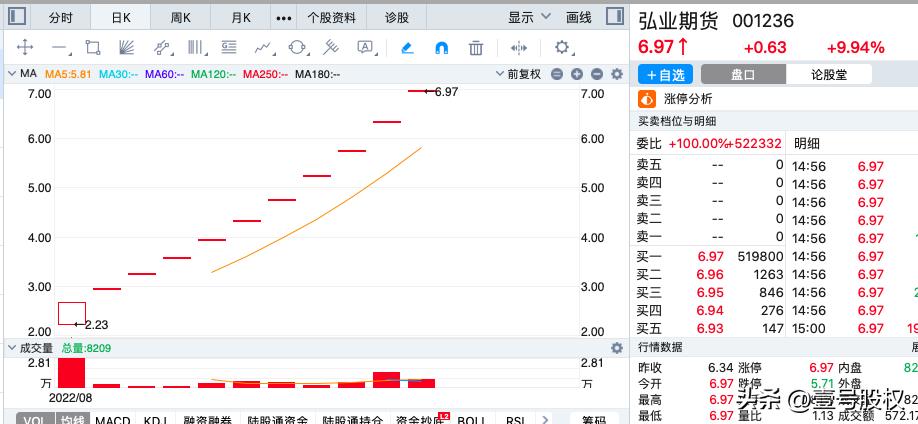Click the 明细 column header

[806, 143]
